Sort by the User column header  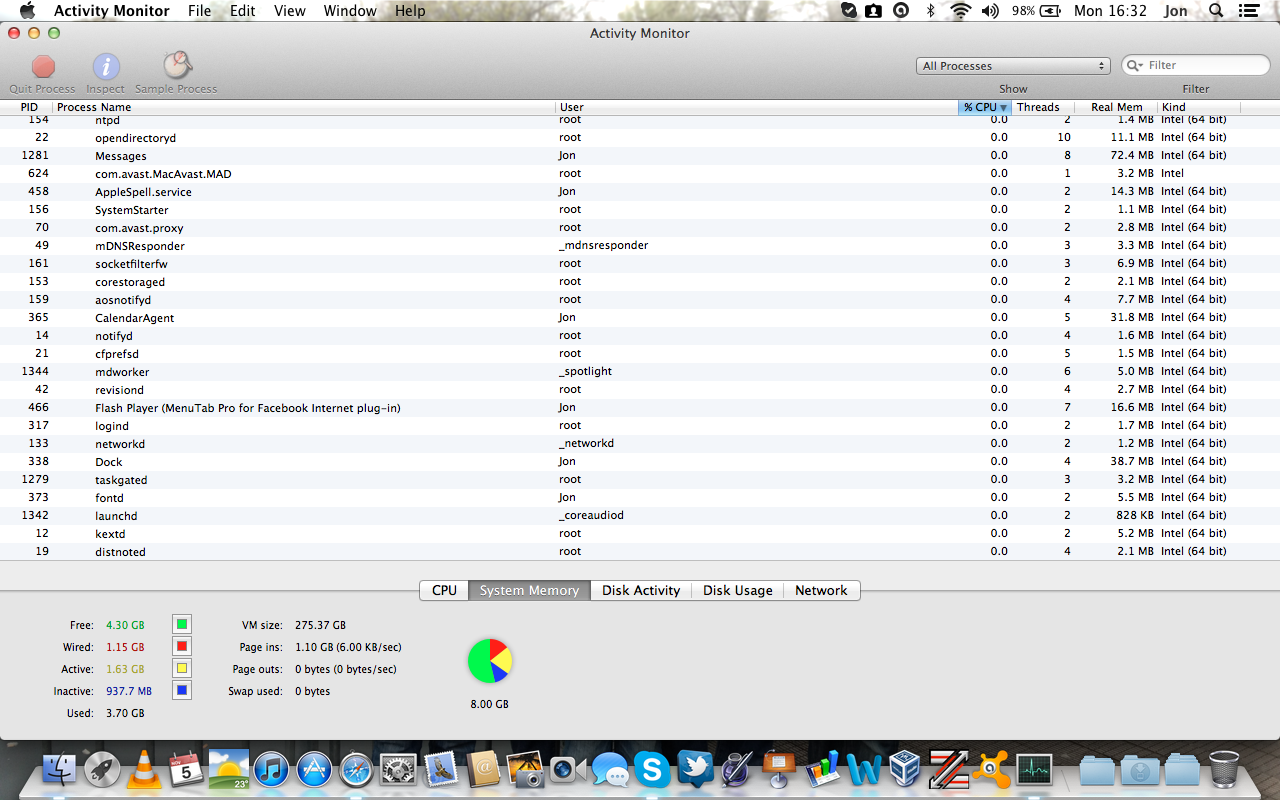tap(757, 107)
